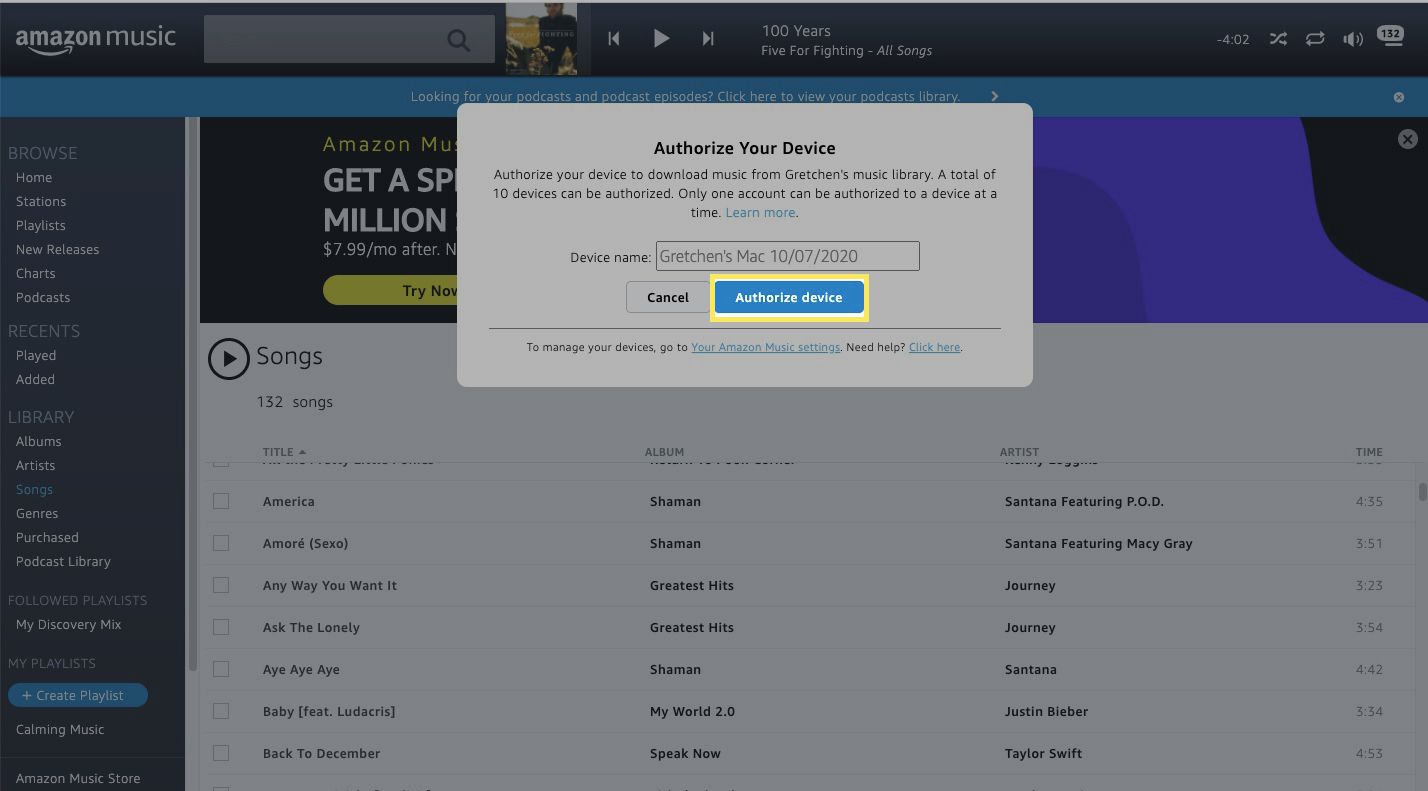Open Purchased in the Library

point(47,537)
